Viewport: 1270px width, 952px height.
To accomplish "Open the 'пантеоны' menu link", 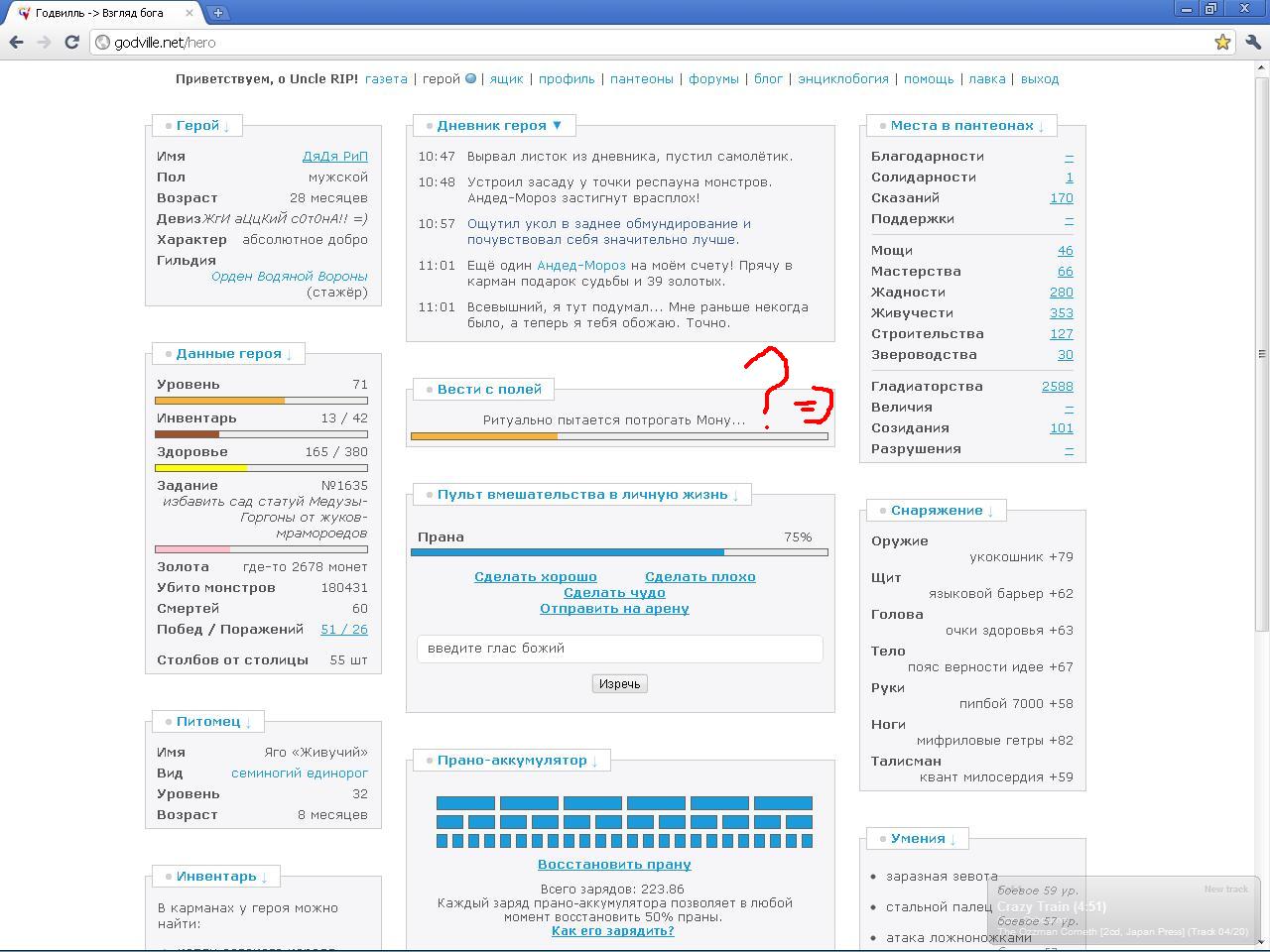I will [x=642, y=79].
